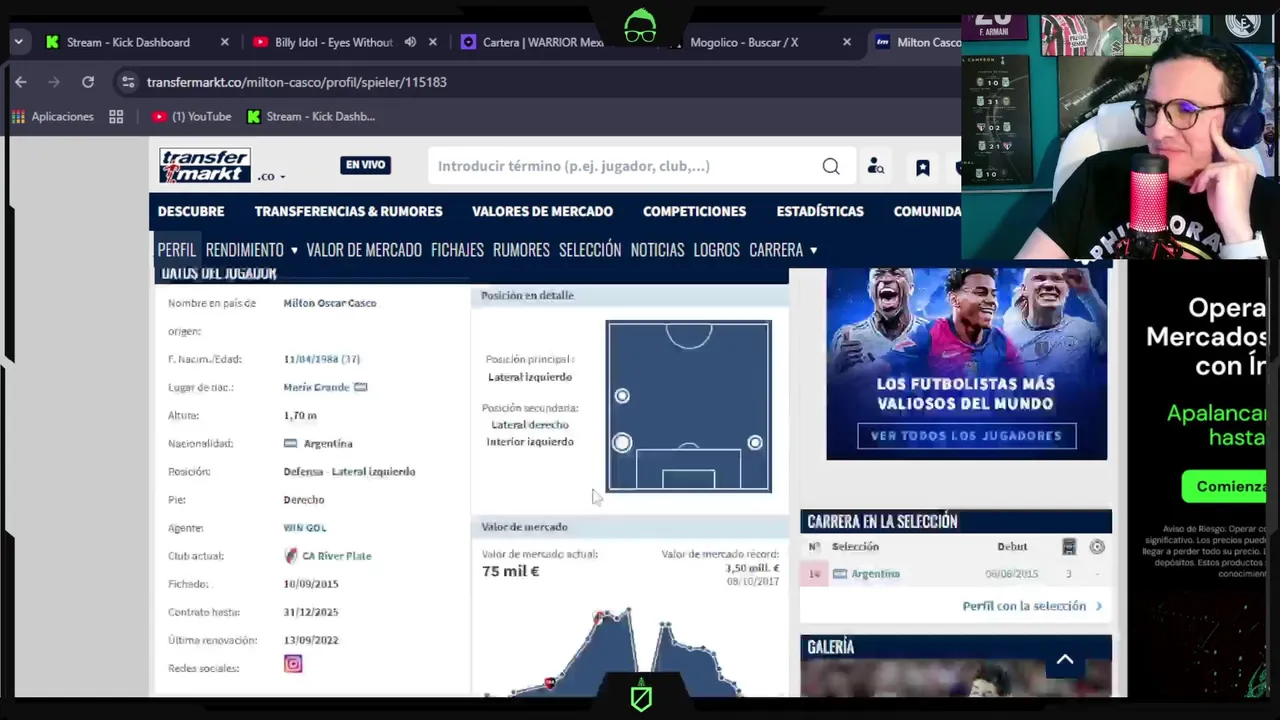Viewport: 1280px width, 720px height.
Task: Open TRANSFERENCIAS & RUMORES menu
Action: (348, 211)
